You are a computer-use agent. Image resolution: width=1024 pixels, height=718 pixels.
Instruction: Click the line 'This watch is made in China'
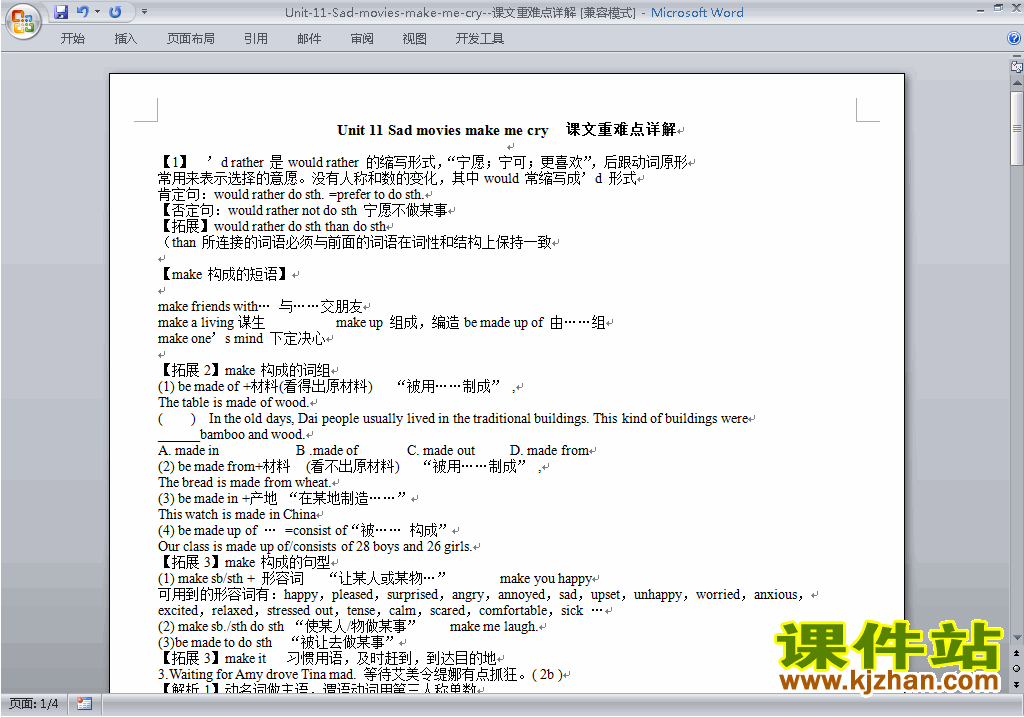pyautogui.click(x=237, y=514)
